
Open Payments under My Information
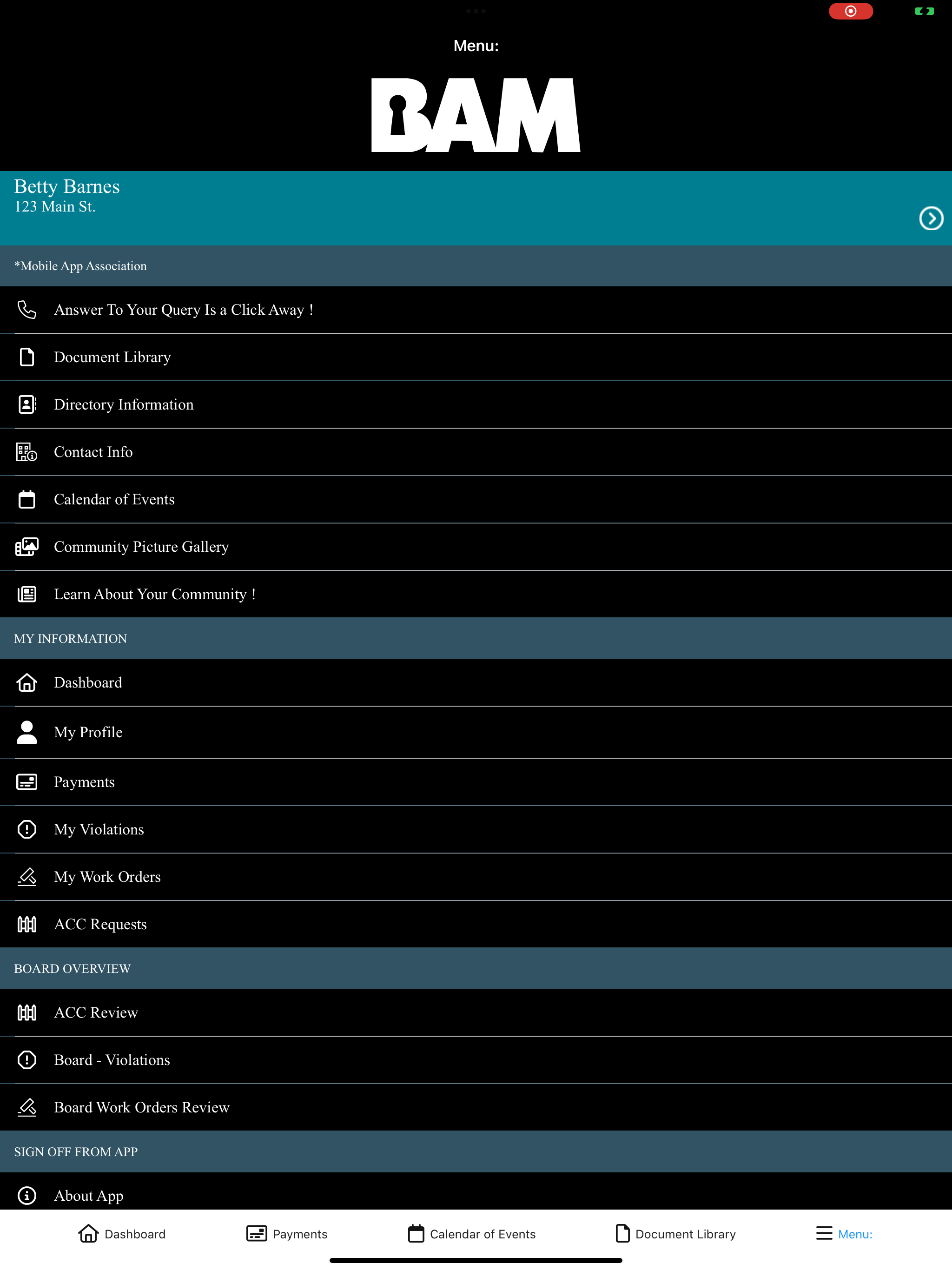coord(476,782)
